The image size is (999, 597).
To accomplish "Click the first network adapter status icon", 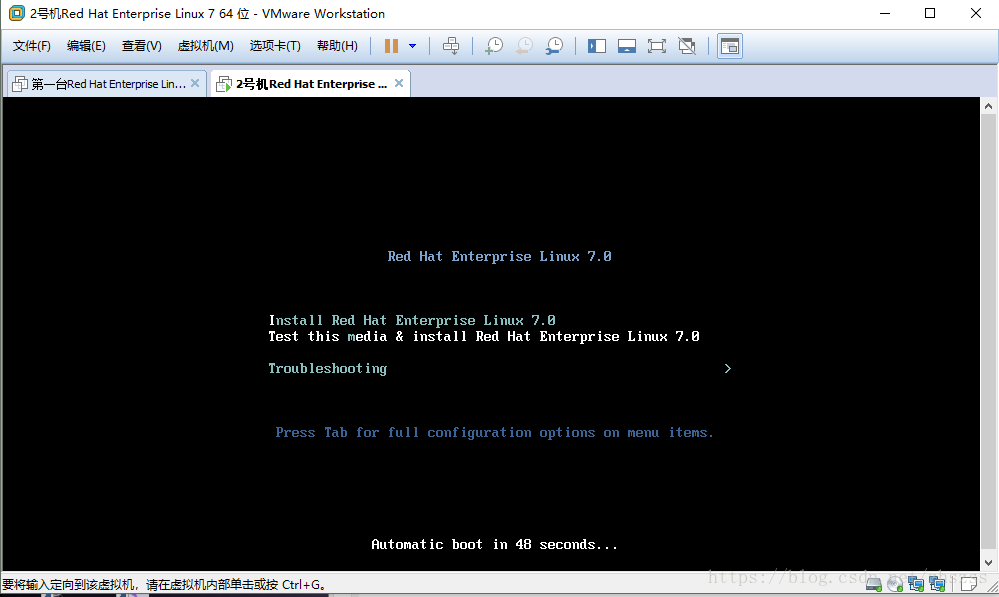I will tap(916, 584).
